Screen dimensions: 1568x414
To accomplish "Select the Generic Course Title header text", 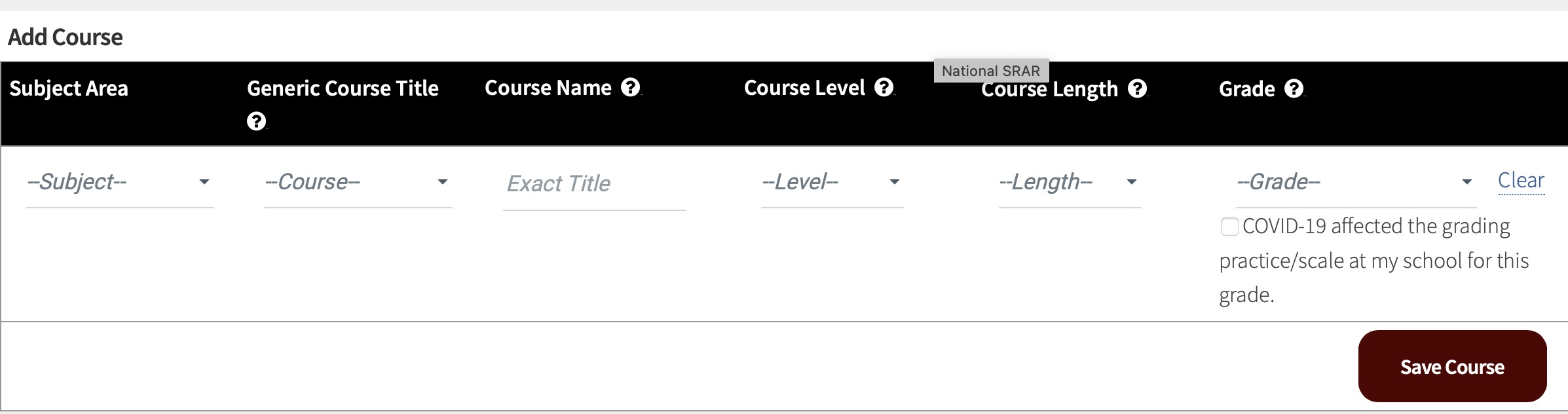I will coord(343,88).
